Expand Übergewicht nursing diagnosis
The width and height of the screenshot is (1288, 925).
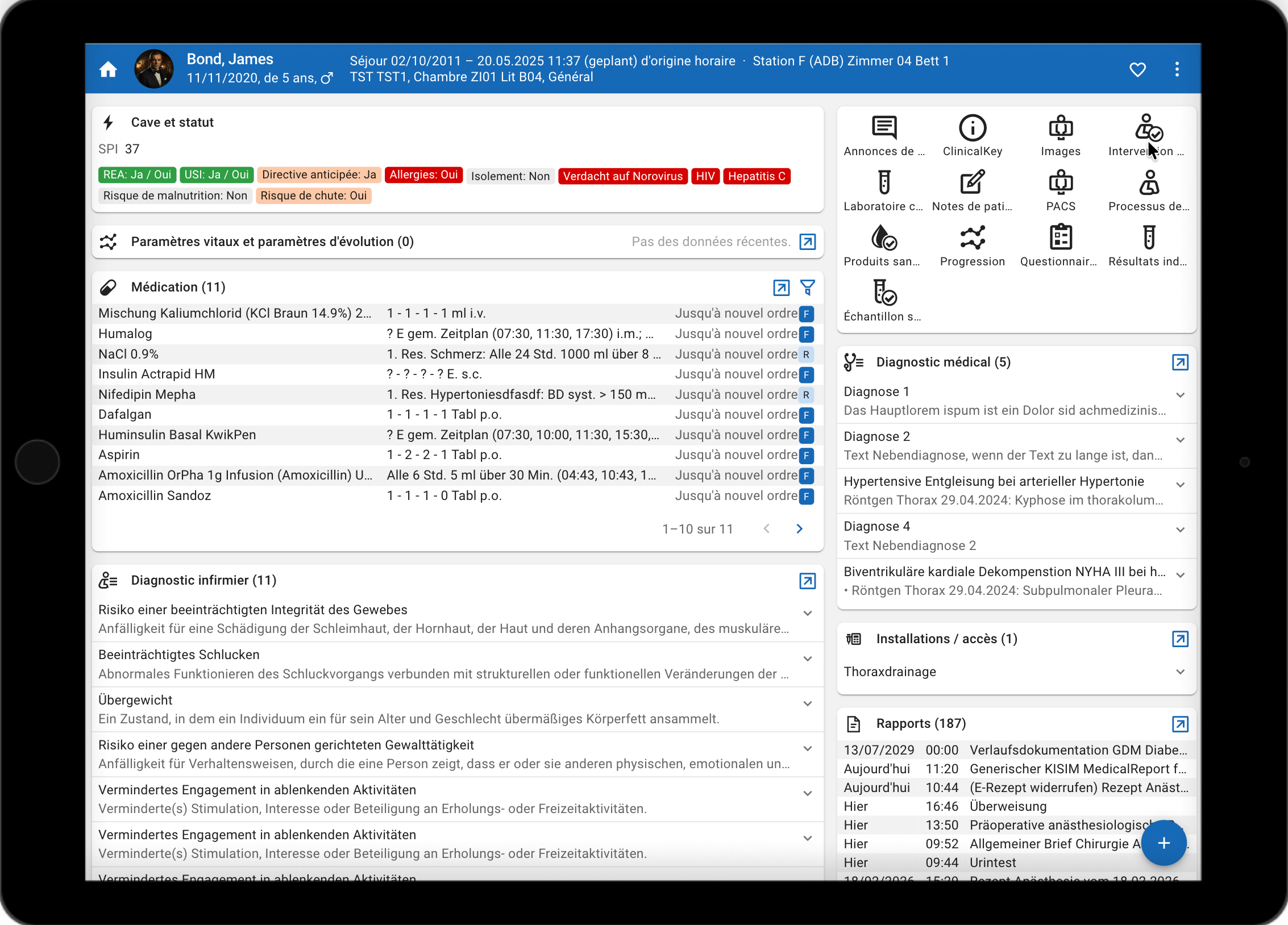[808, 703]
